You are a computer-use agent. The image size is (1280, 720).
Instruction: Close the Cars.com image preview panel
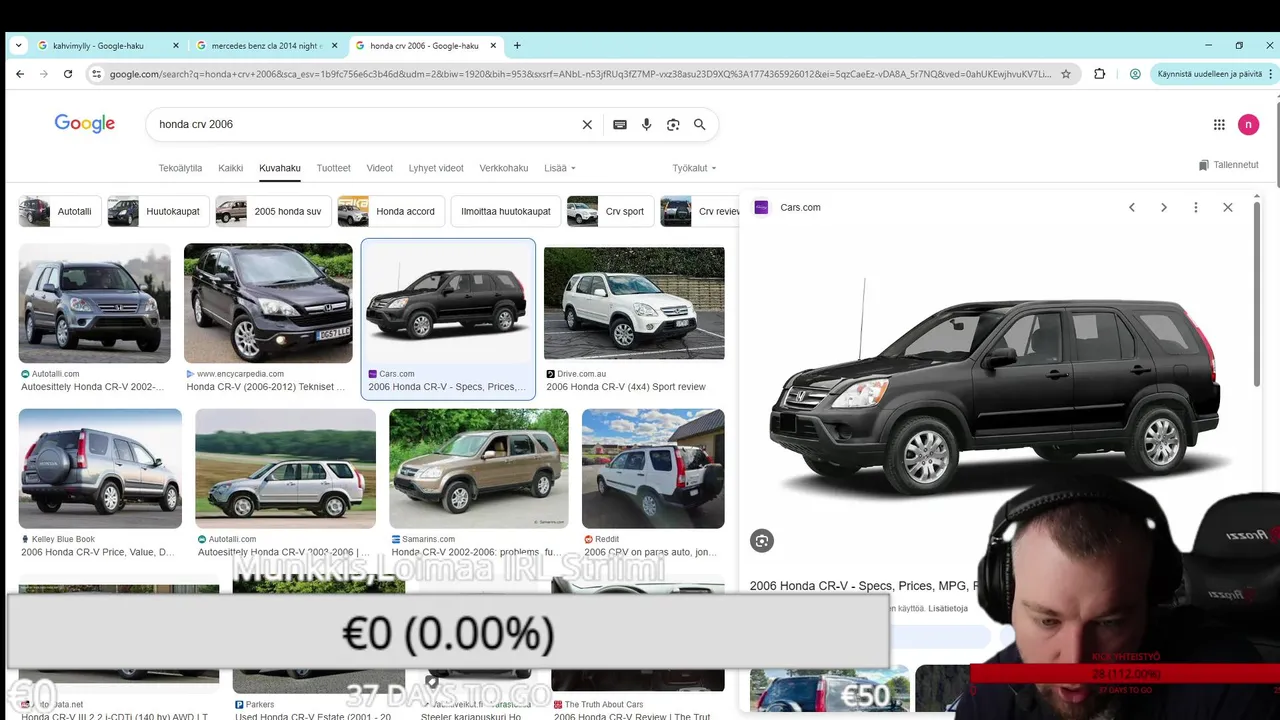(1228, 207)
